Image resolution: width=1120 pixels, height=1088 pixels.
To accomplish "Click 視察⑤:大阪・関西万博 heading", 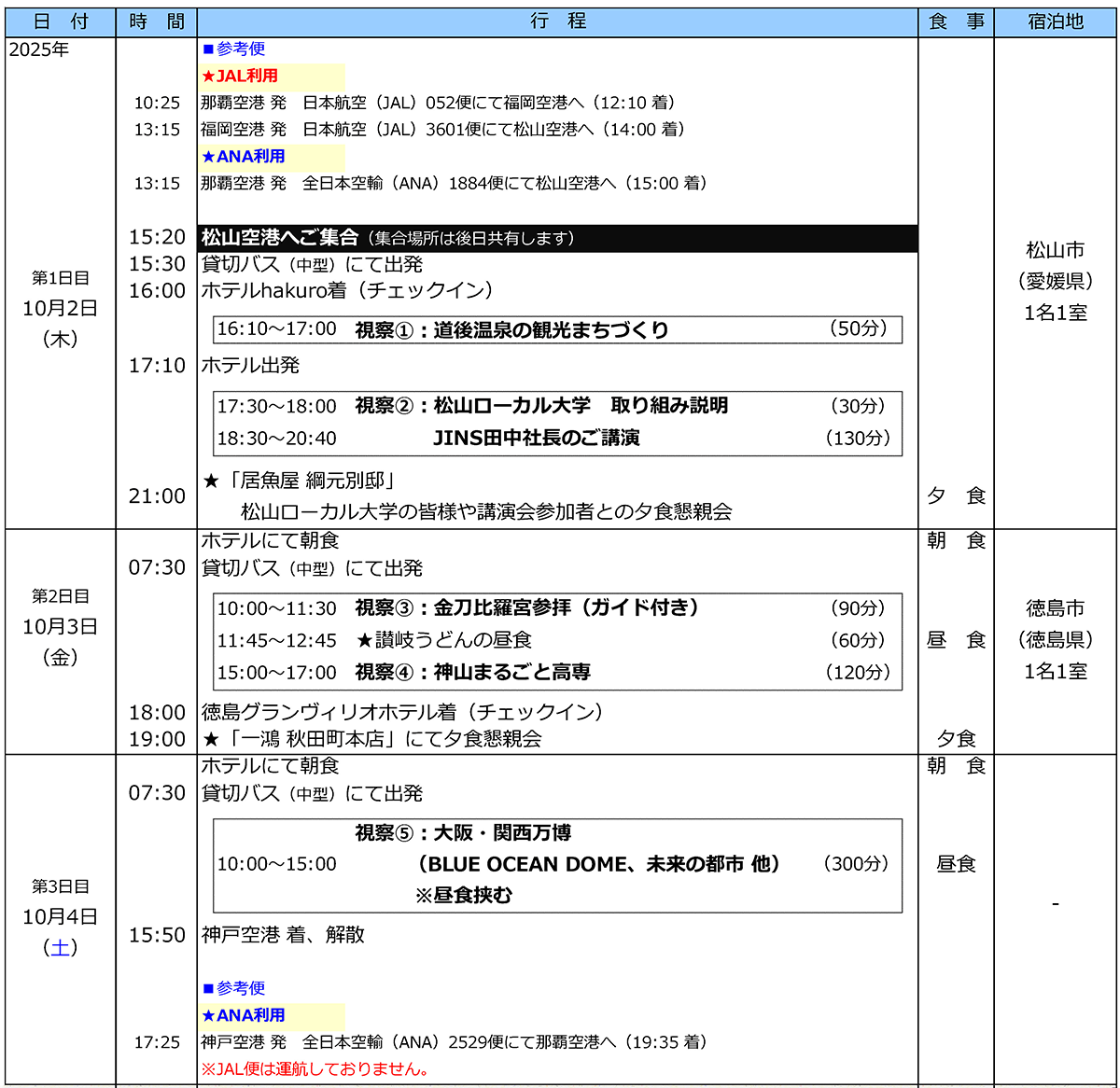I will (463, 833).
